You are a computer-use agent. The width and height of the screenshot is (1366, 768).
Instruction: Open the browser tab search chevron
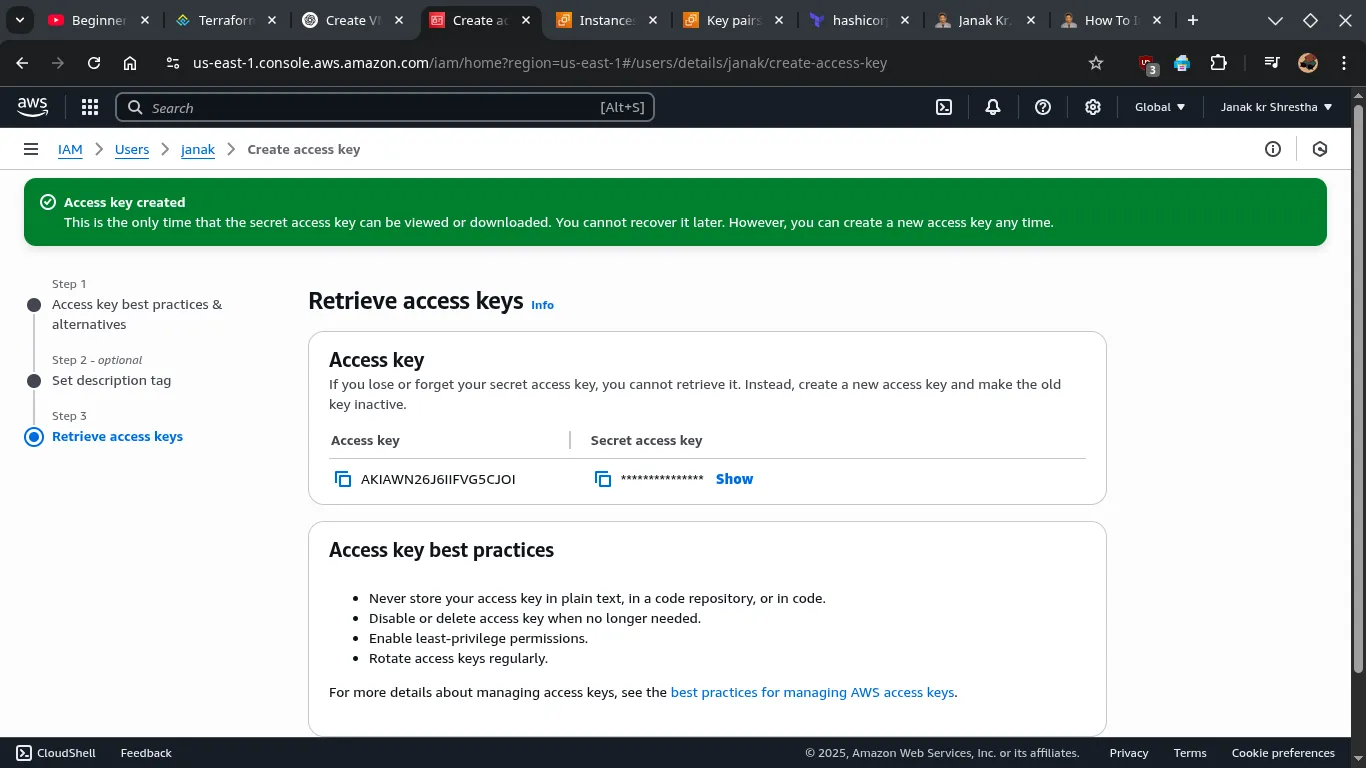[1274, 20]
